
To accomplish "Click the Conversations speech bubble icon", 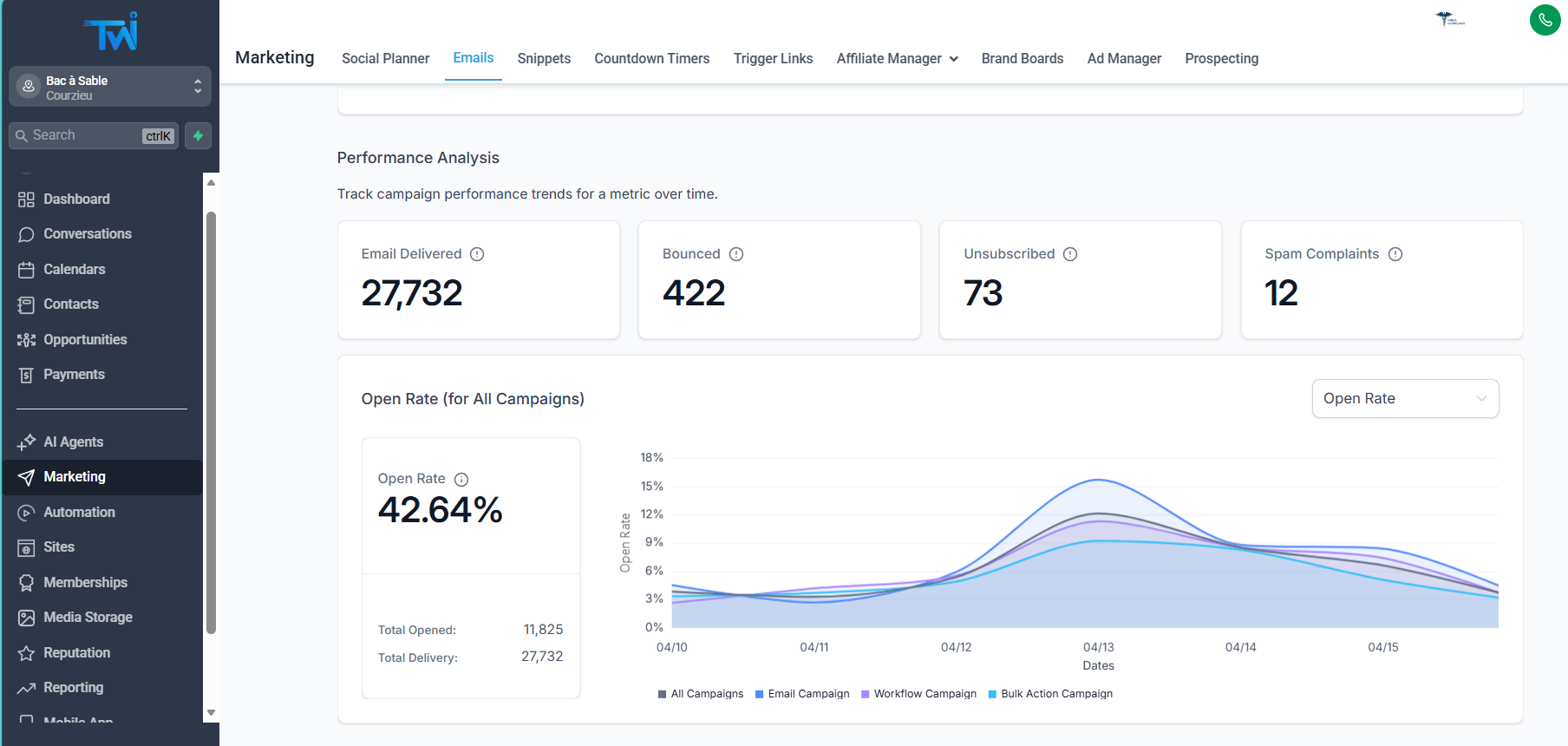I will [x=26, y=234].
